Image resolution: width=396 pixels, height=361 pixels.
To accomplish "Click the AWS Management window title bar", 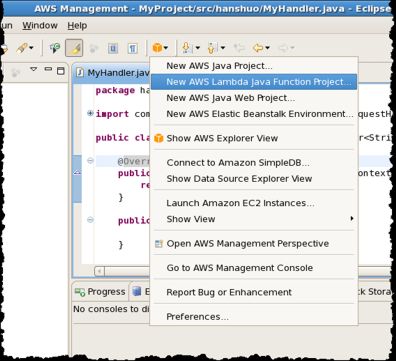I will (198, 8).
